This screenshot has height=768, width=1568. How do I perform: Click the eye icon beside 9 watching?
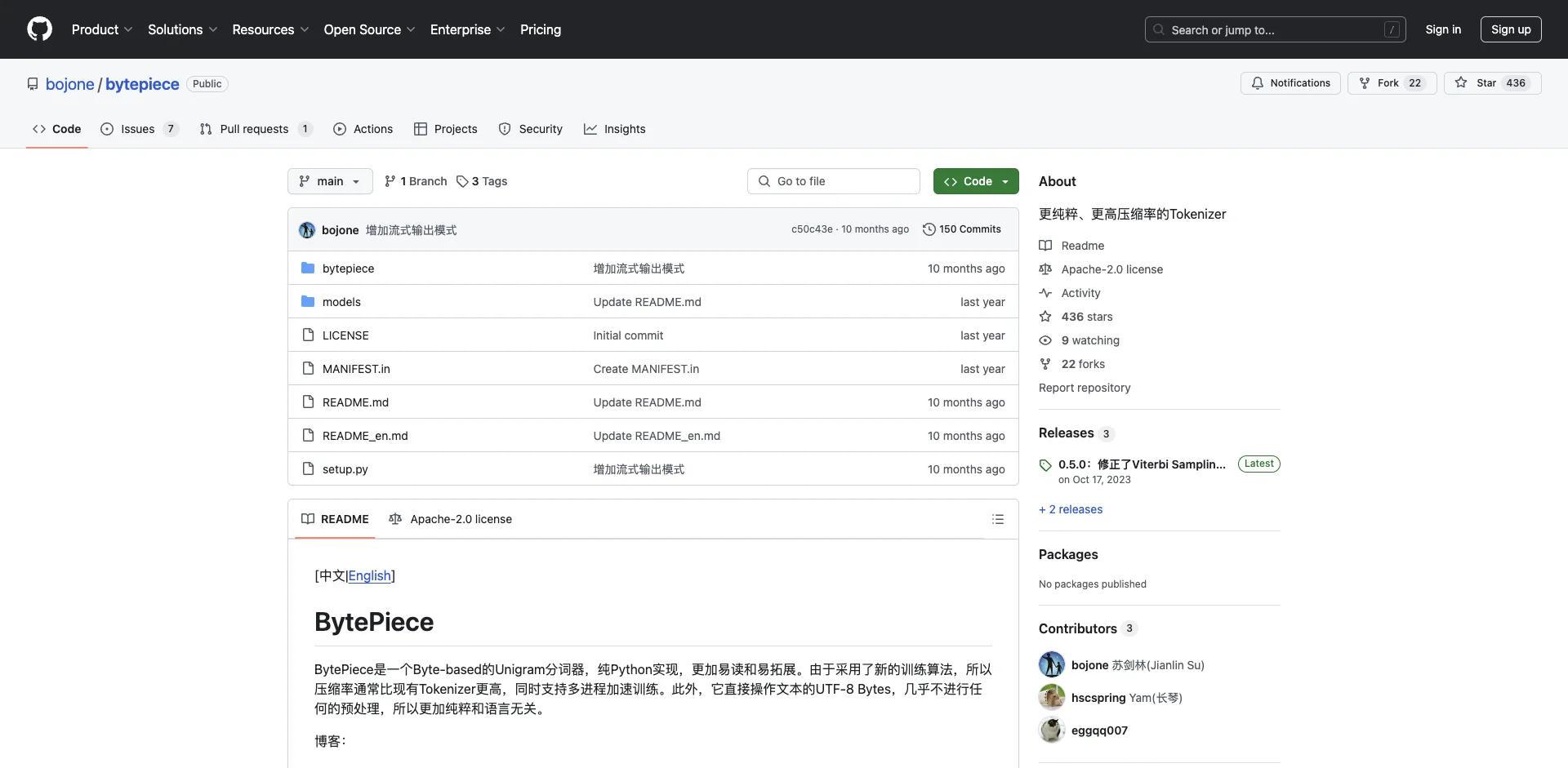(1045, 340)
